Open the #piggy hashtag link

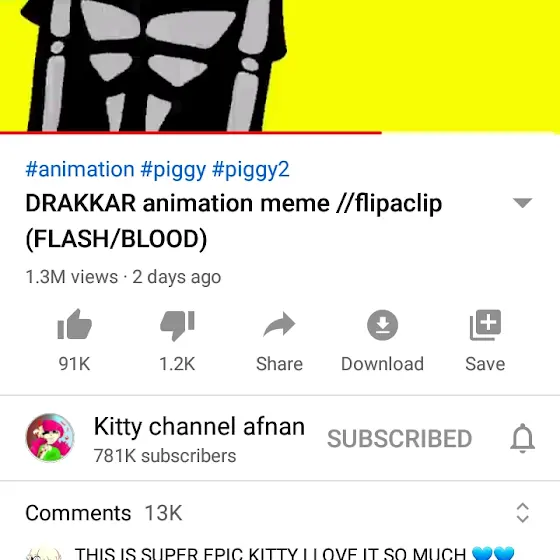tap(173, 169)
